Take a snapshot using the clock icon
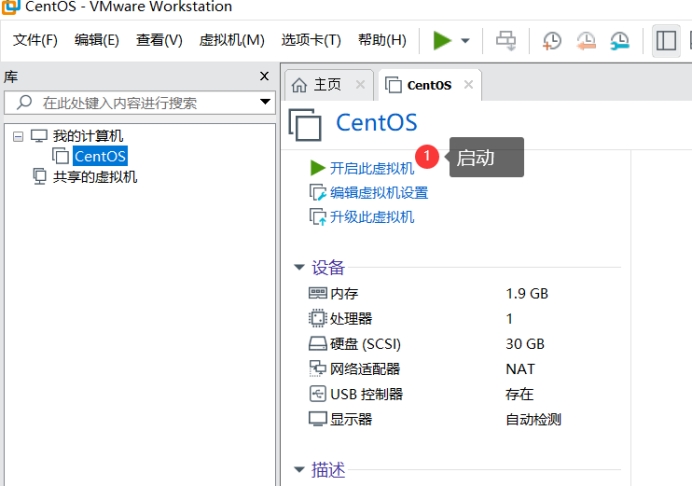The height and width of the screenshot is (486, 692). (x=552, y=41)
